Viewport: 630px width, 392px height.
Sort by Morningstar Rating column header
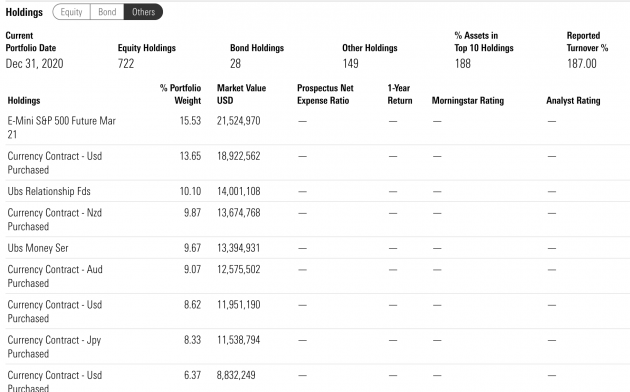[x=468, y=100]
